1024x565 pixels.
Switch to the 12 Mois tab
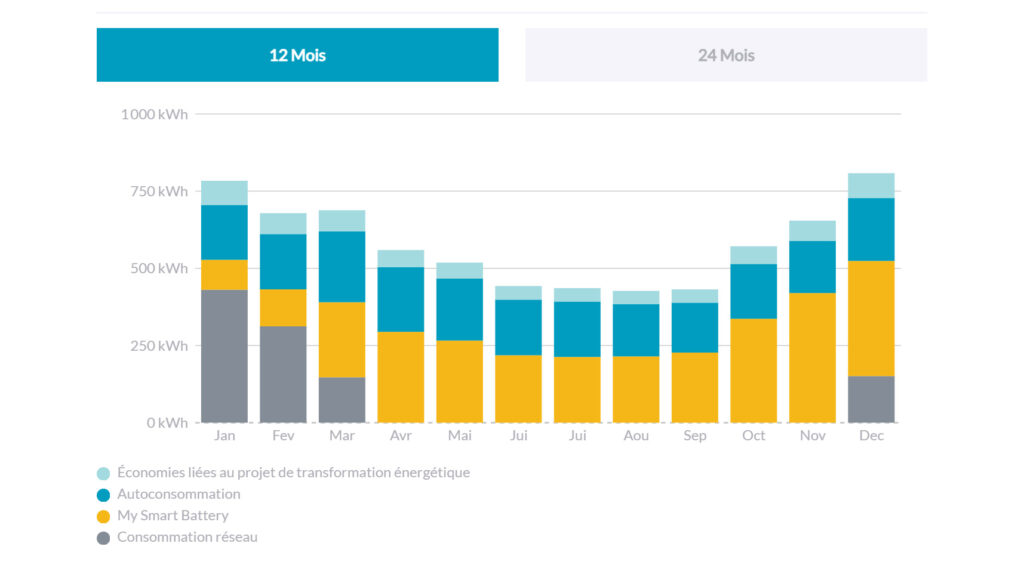(297, 55)
